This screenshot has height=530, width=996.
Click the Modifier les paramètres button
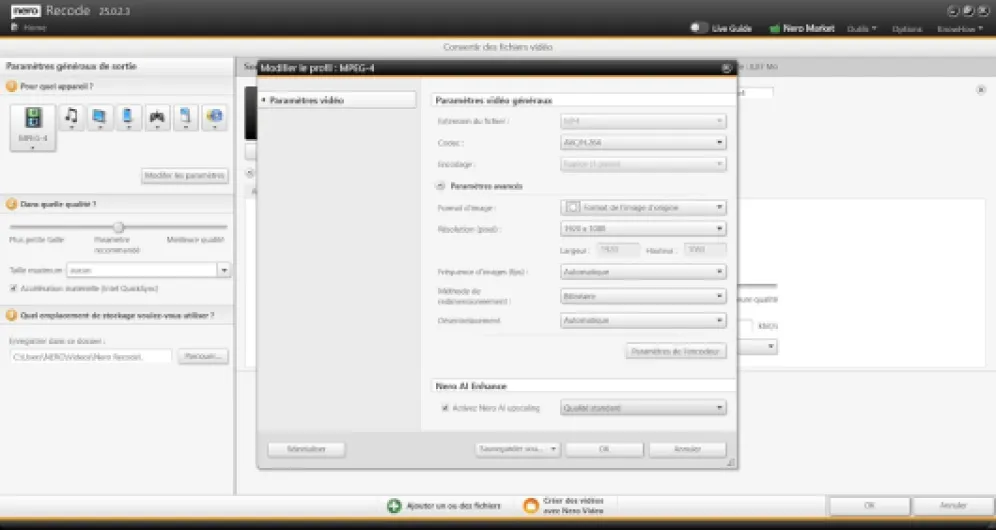185,175
